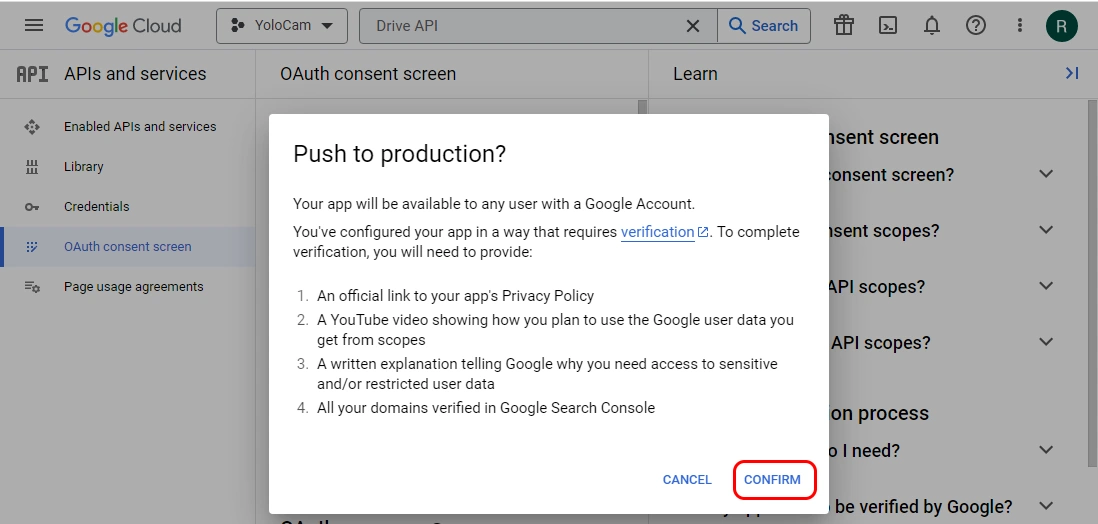Click the Learn panel vertical scrollbar

coord(1092,283)
